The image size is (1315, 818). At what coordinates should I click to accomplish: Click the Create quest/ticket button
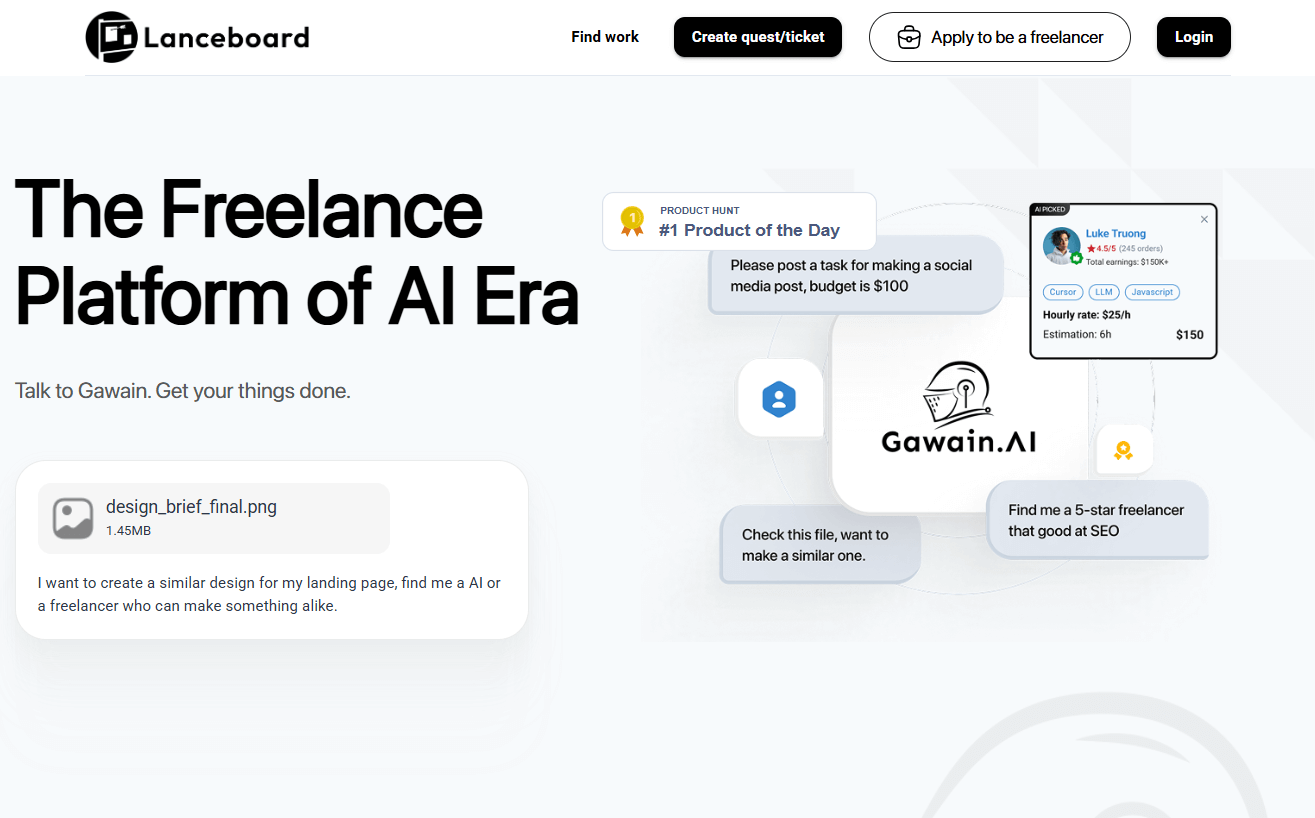(758, 37)
